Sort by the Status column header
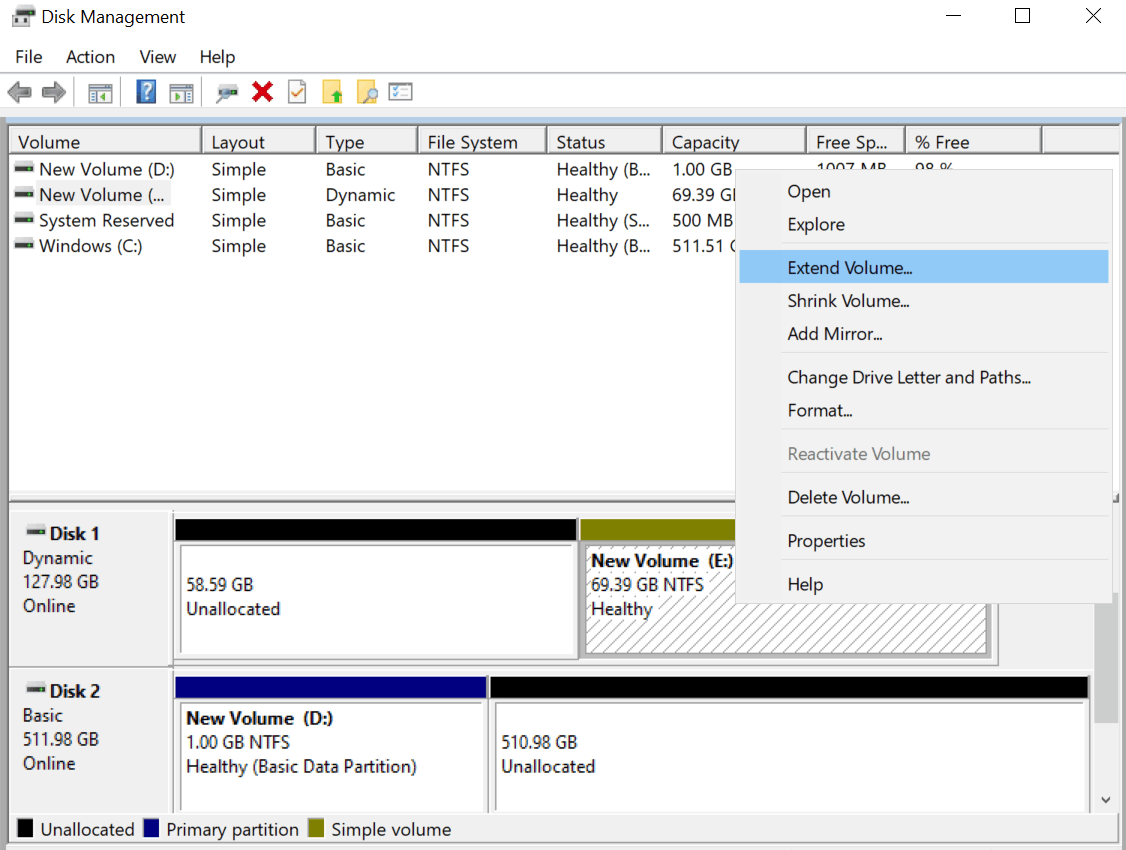 pyautogui.click(x=605, y=141)
